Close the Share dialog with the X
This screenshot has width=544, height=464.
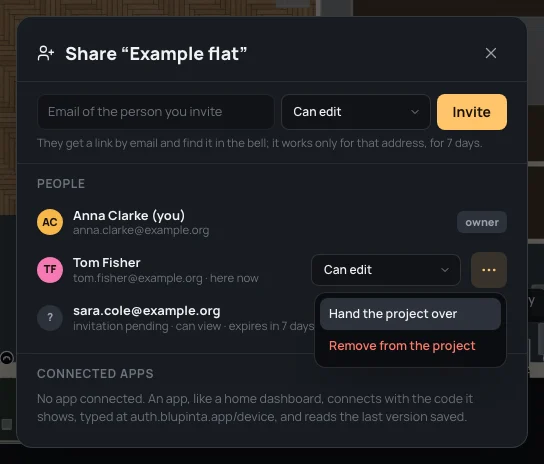pyautogui.click(x=491, y=53)
